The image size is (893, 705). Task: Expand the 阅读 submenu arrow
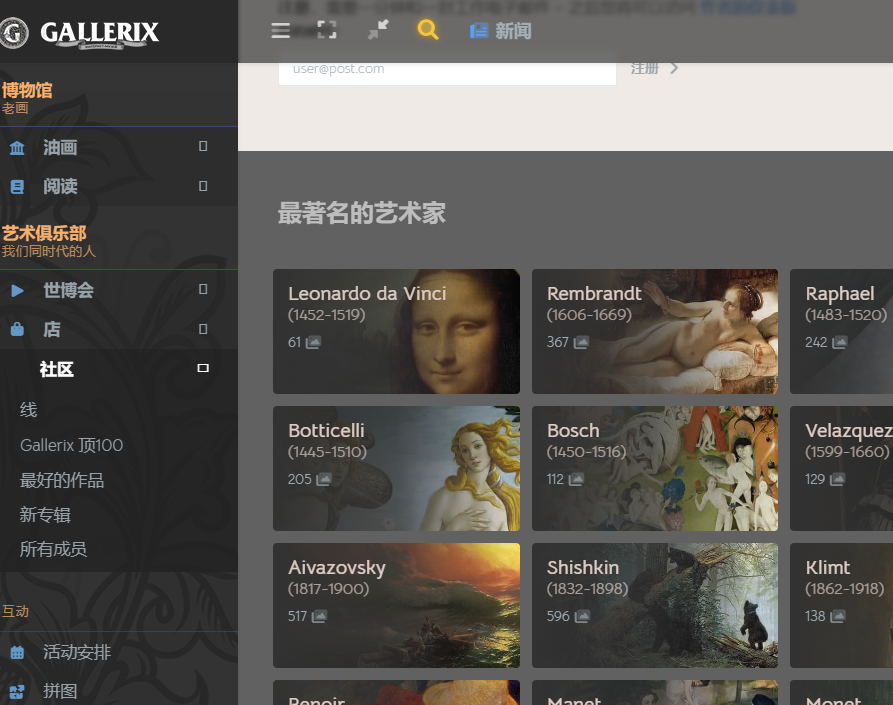point(203,186)
